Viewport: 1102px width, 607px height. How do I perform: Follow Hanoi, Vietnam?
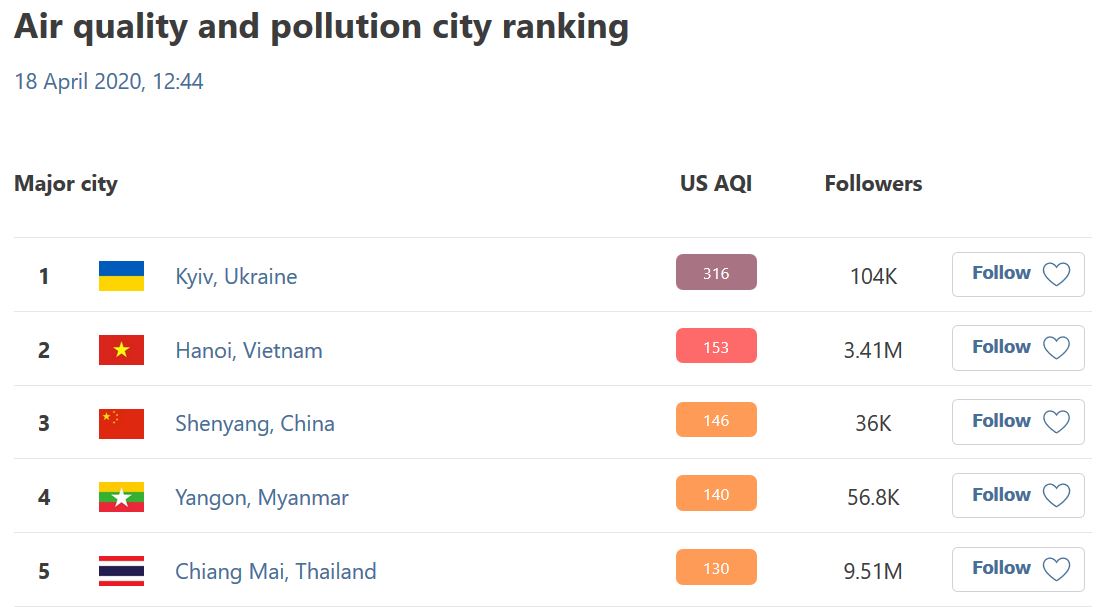point(1018,348)
